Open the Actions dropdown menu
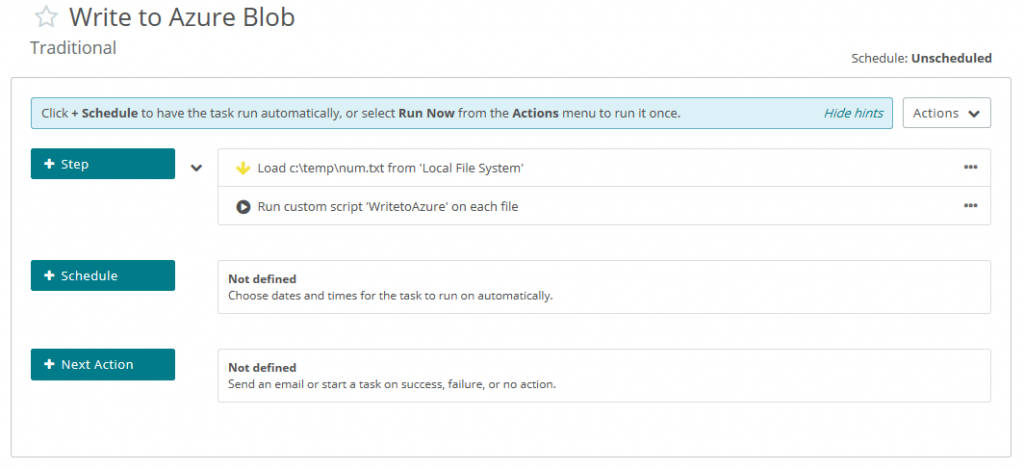The height and width of the screenshot is (470, 1024). click(x=946, y=113)
